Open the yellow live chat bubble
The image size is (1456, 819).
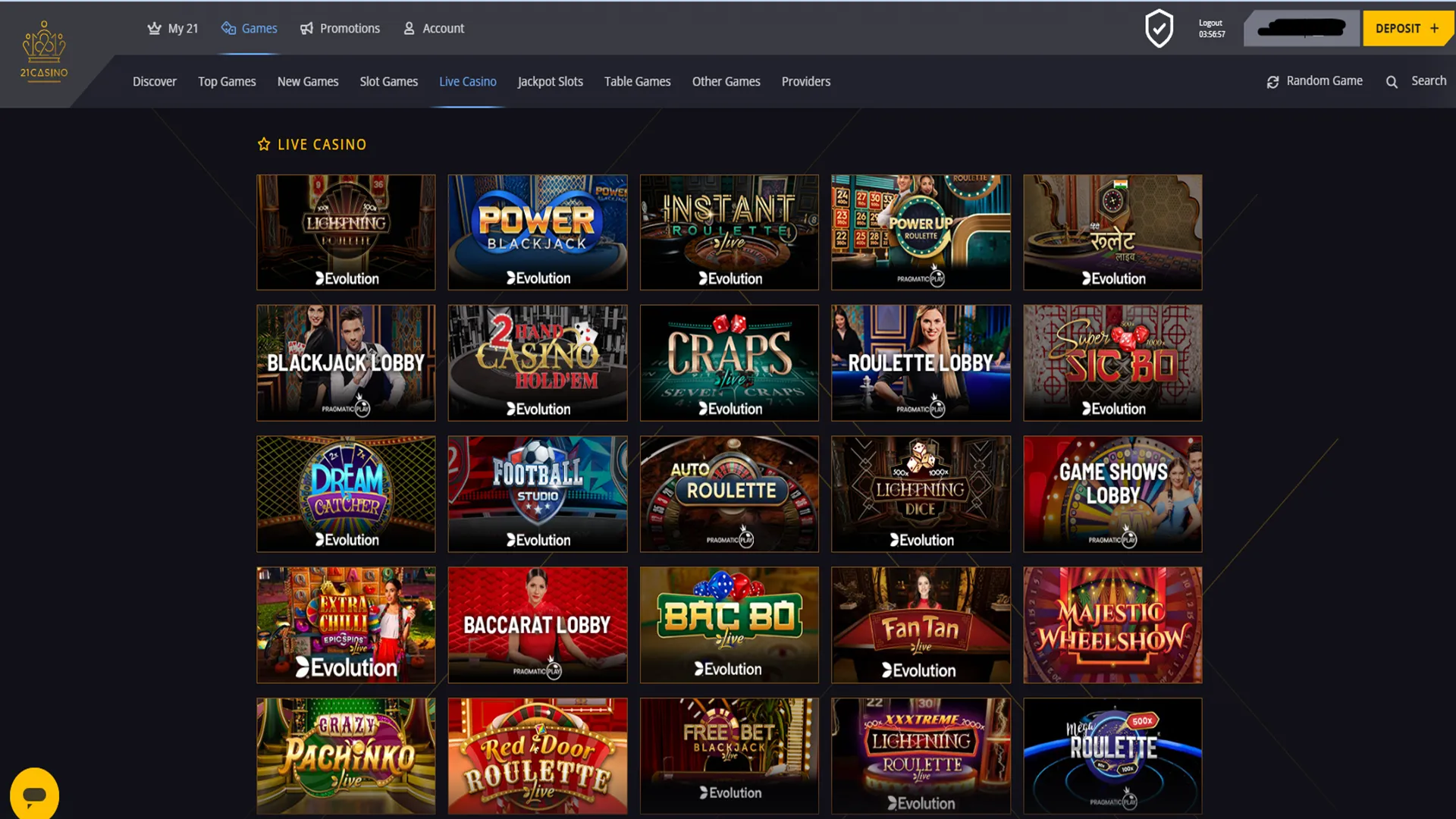click(x=34, y=794)
